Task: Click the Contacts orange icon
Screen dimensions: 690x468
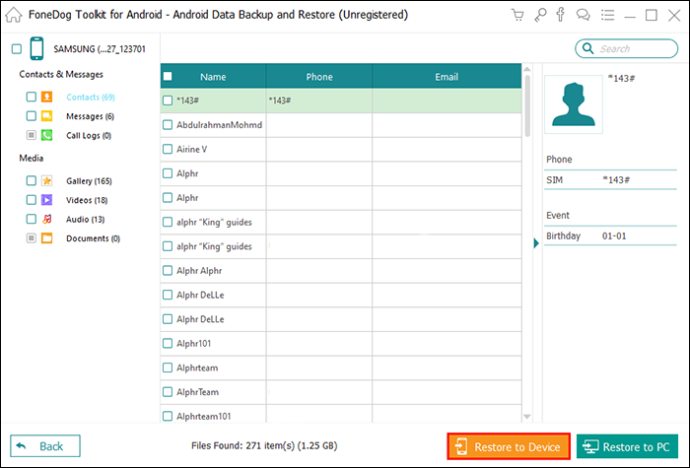Action: 47,96
